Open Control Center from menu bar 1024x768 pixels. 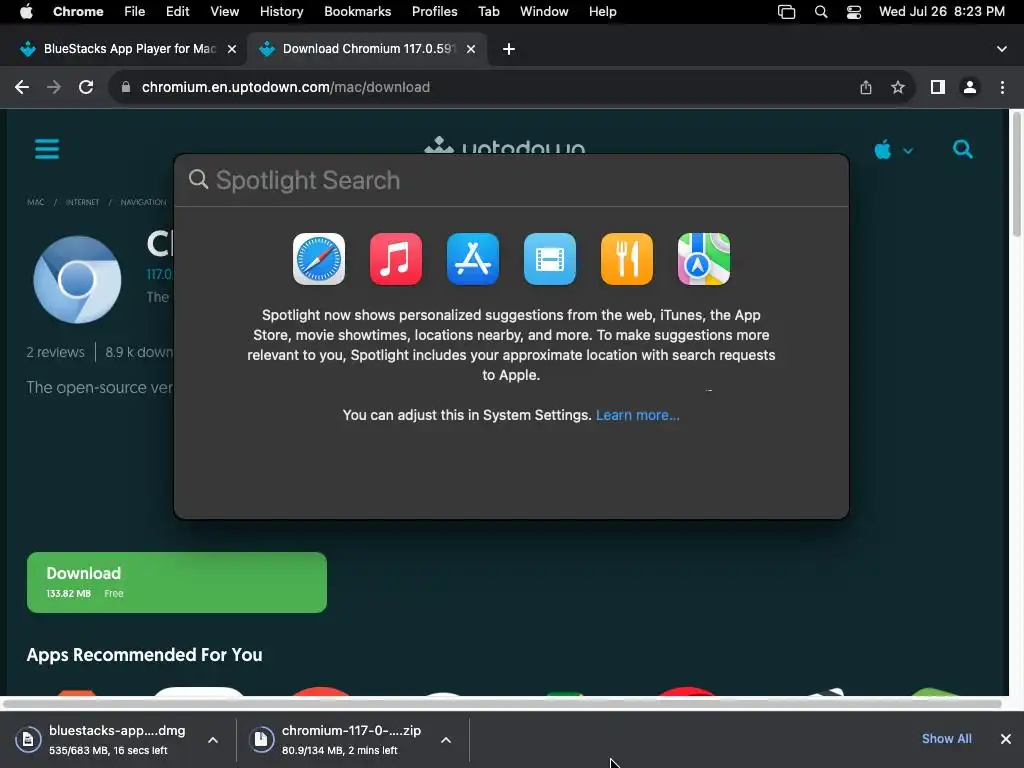[x=854, y=12]
